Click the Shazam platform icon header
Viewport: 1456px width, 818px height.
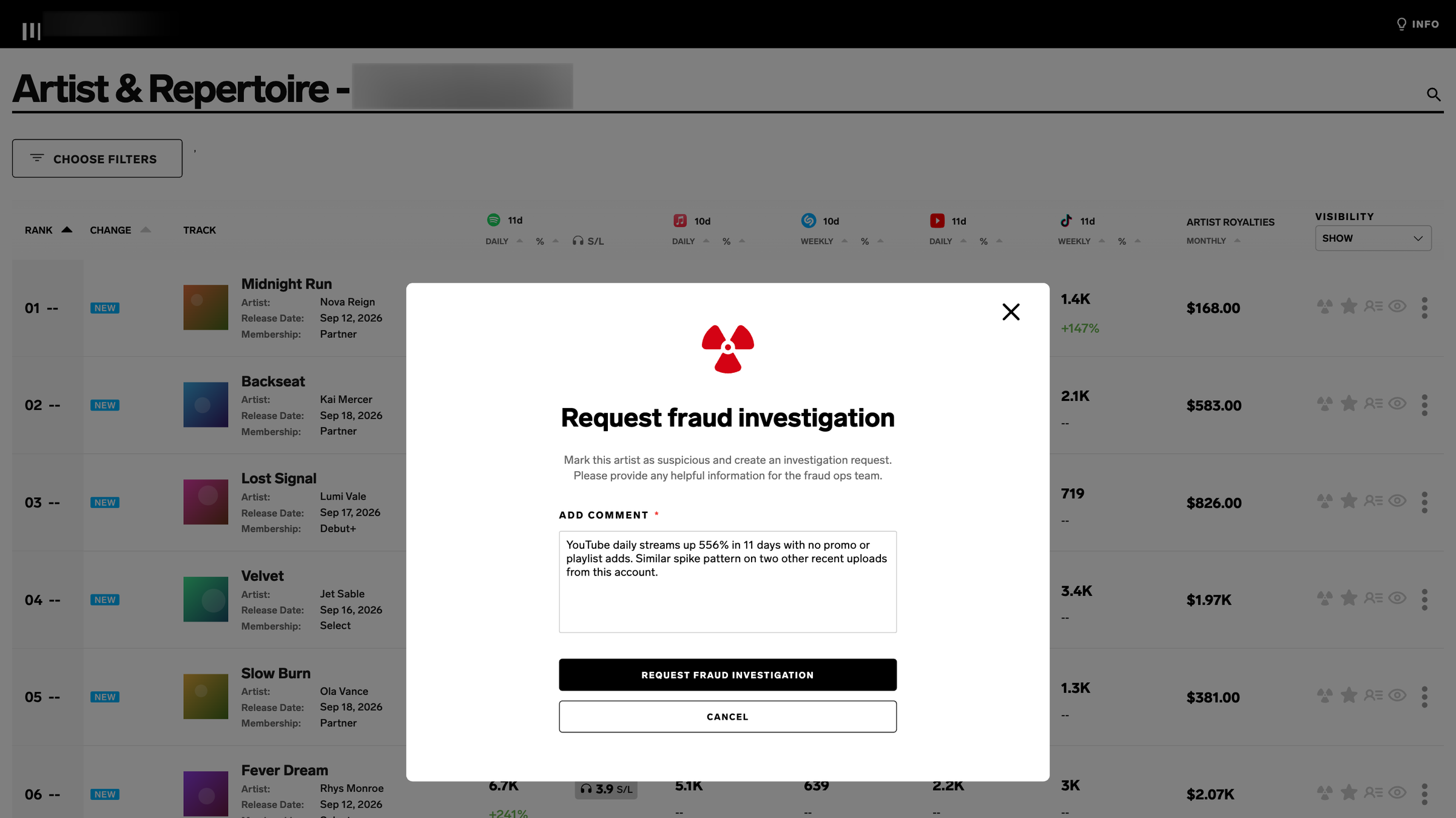809,221
